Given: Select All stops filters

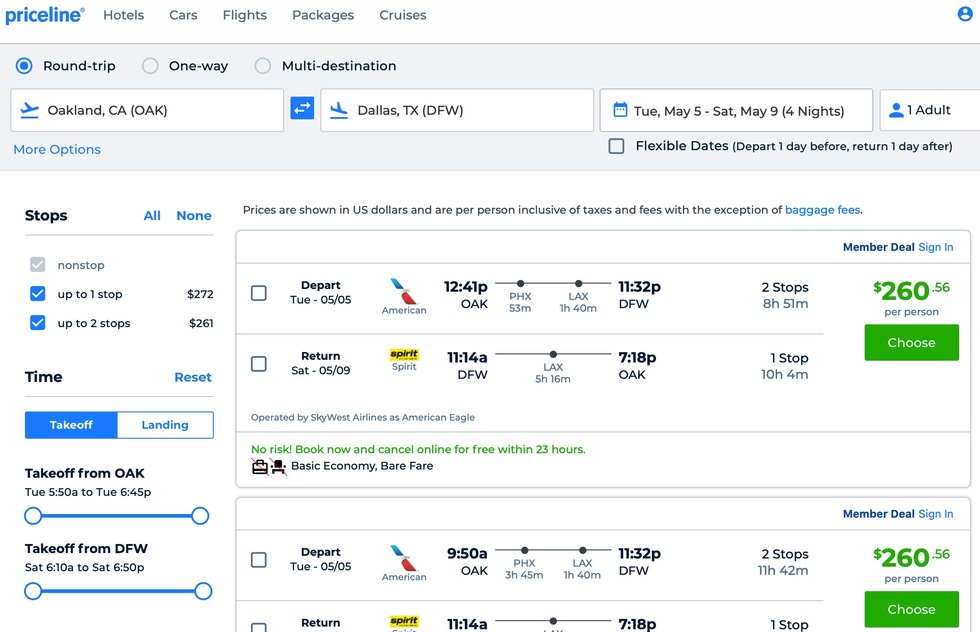Looking at the screenshot, I should (x=152, y=216).
